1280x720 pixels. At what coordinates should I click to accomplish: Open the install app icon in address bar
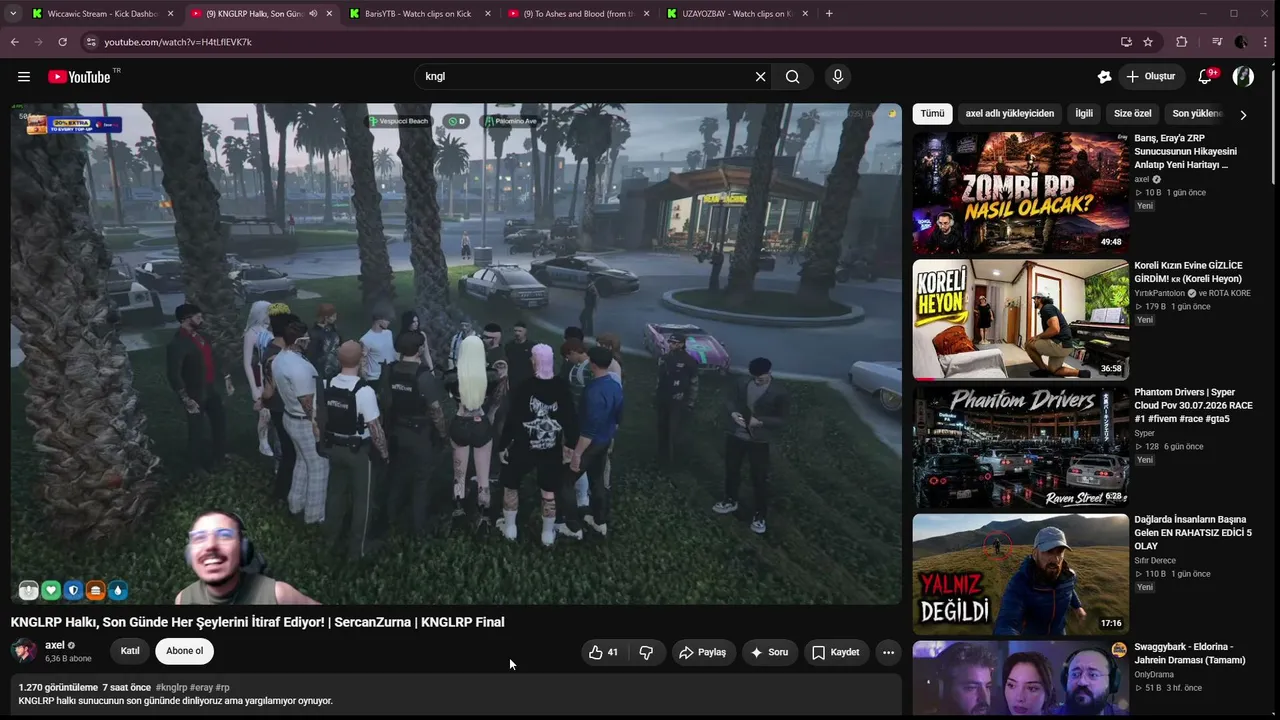pos(1126,42)
